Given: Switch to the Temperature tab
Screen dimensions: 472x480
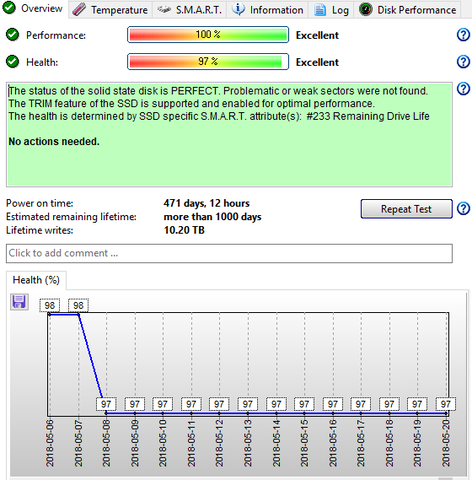Looking at the screenshot, I should coord(110,10).
